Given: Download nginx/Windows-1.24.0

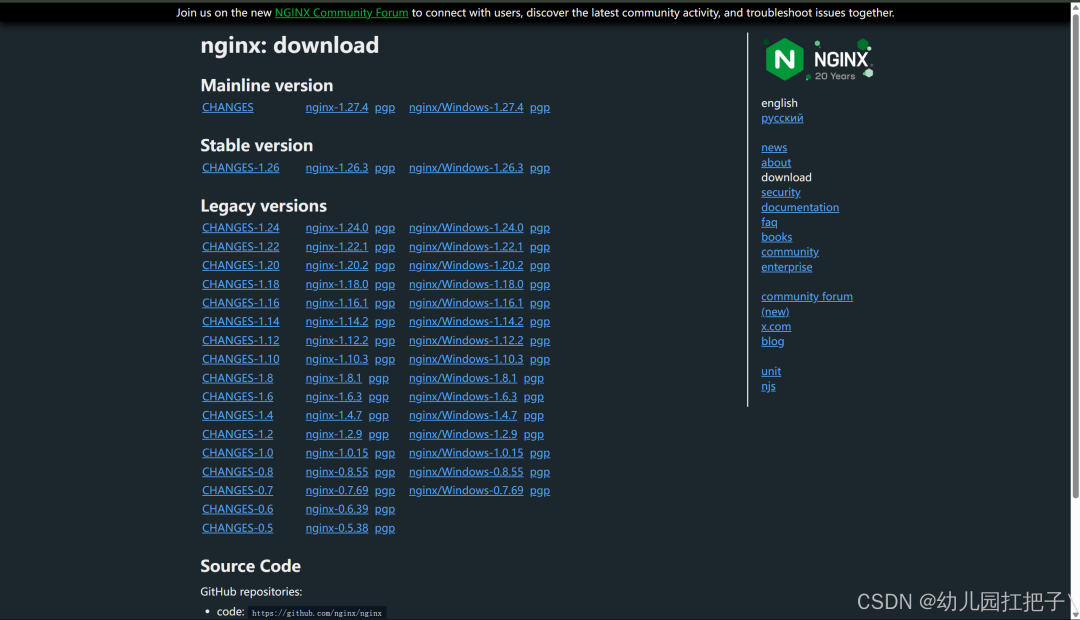Looking at the screenshot, I should coord(466,227).
